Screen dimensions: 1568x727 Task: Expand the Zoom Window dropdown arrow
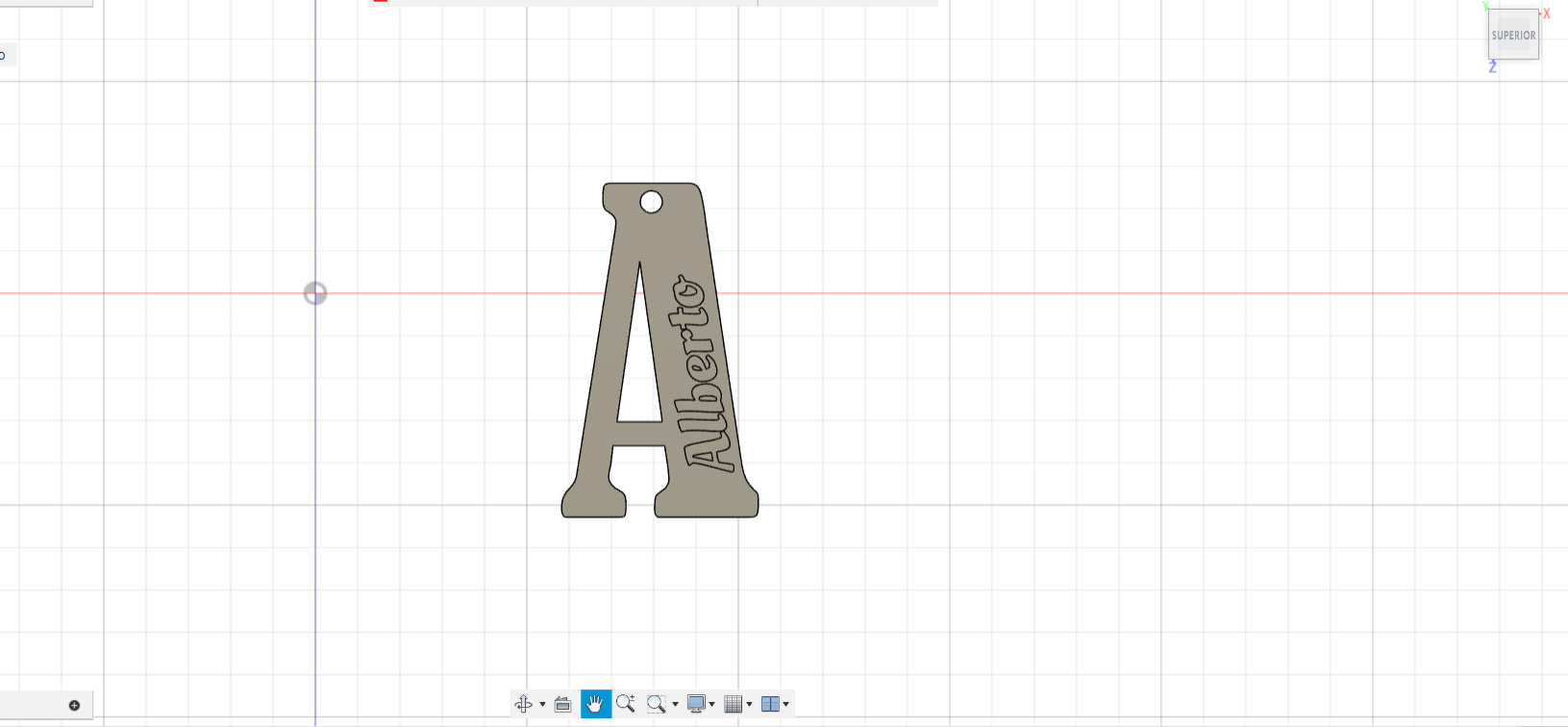675,705
